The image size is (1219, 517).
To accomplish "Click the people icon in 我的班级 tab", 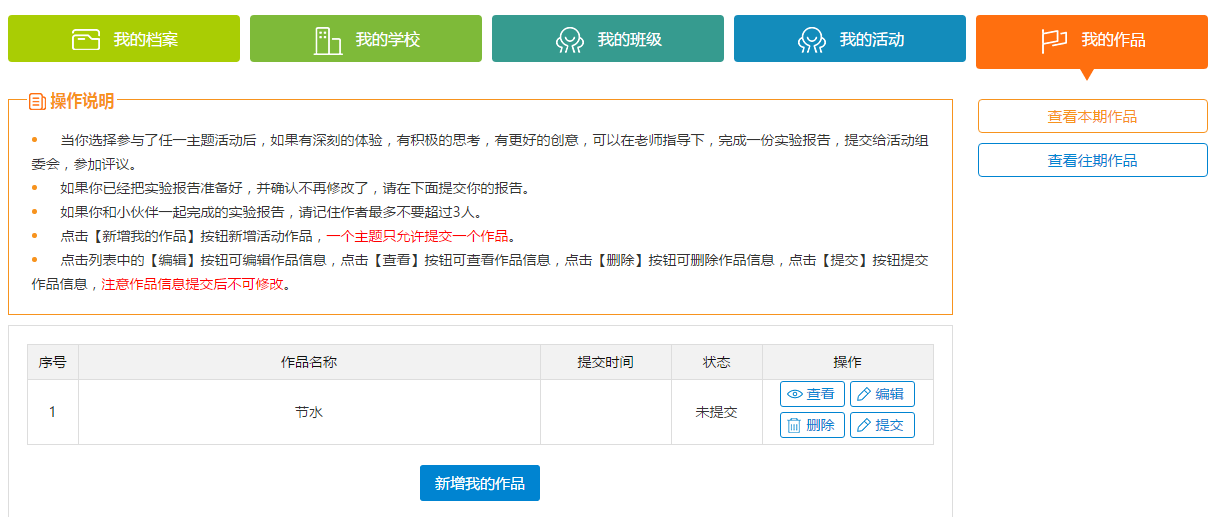I will [x=570, y=40].
